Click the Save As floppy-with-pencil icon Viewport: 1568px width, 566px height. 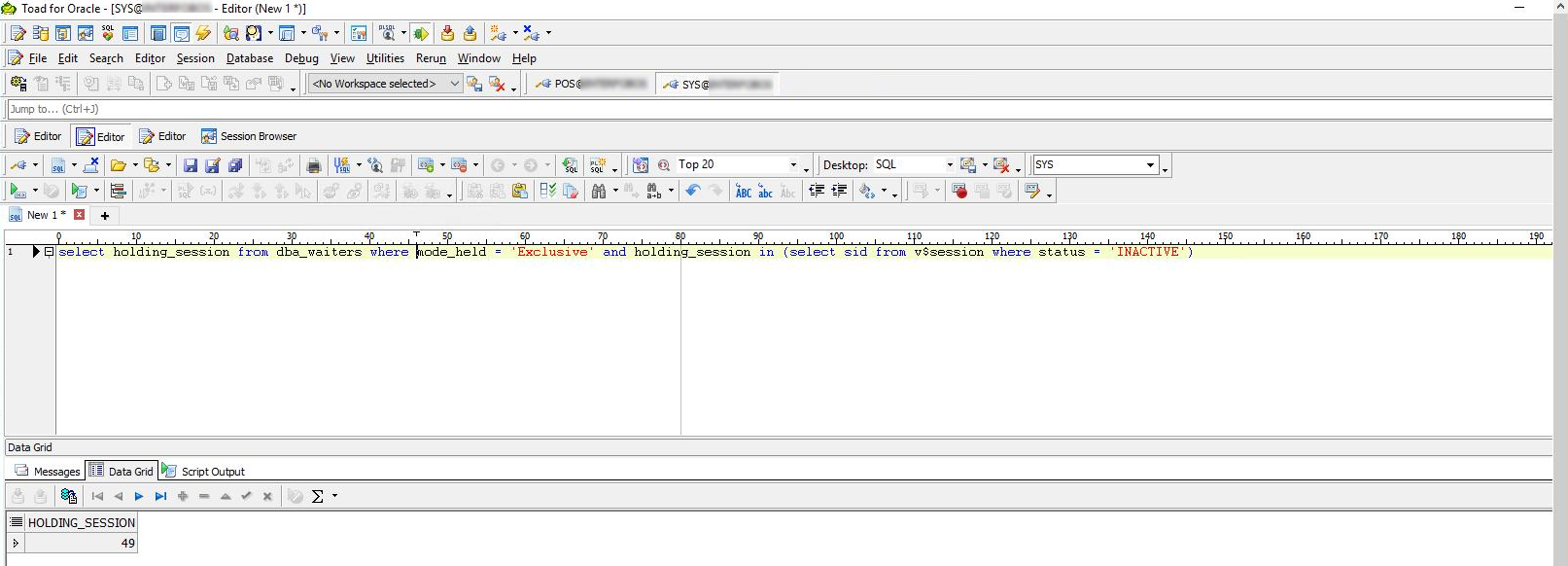coord(213,165)
